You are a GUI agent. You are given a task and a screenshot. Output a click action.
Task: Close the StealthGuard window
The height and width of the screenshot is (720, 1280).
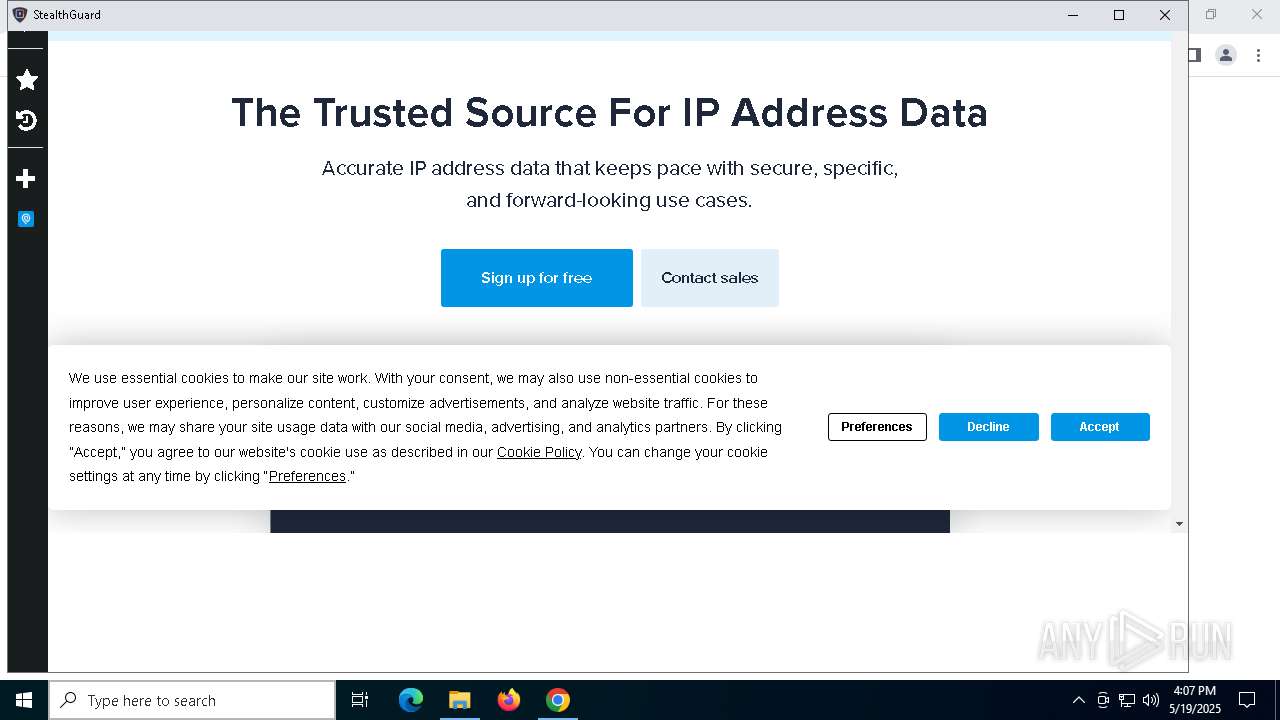(x=1165, y=15)
